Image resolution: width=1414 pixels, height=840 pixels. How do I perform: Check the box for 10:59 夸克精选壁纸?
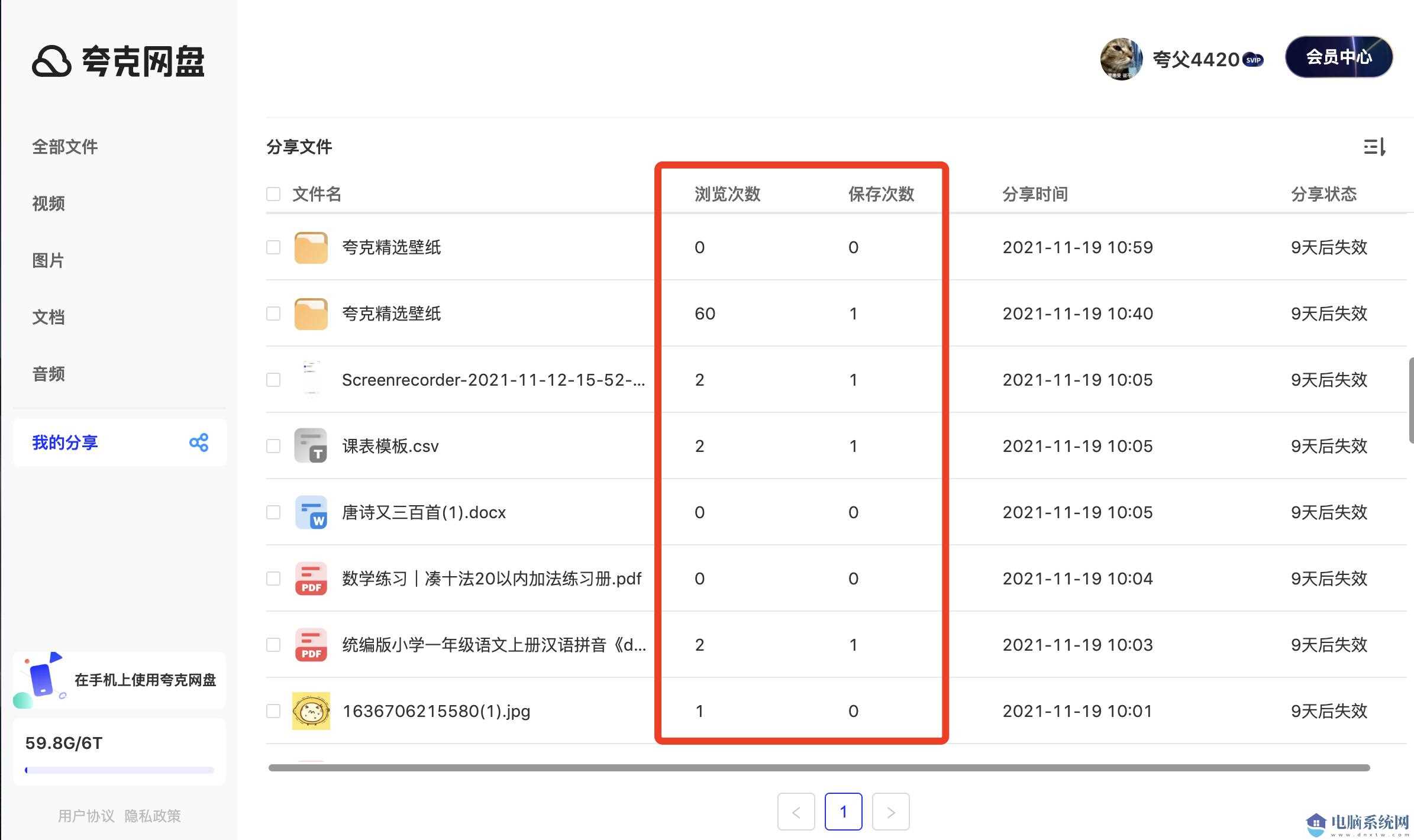pos(273,247)
